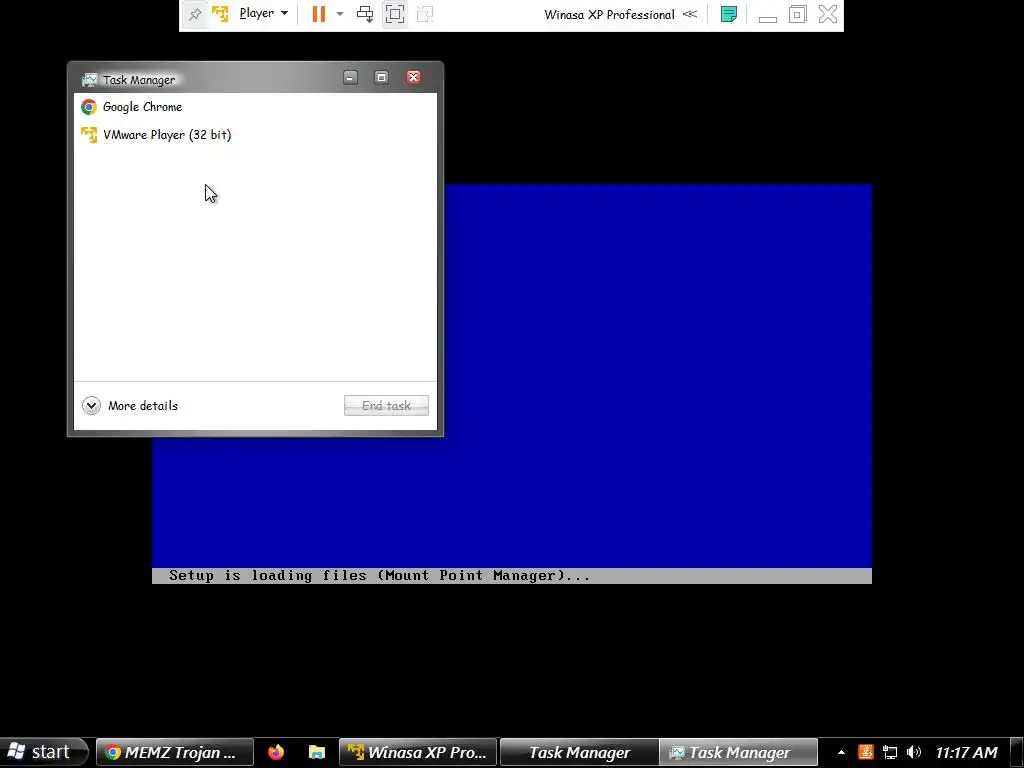
Task: Click the More details label
Action: (143, 406)
